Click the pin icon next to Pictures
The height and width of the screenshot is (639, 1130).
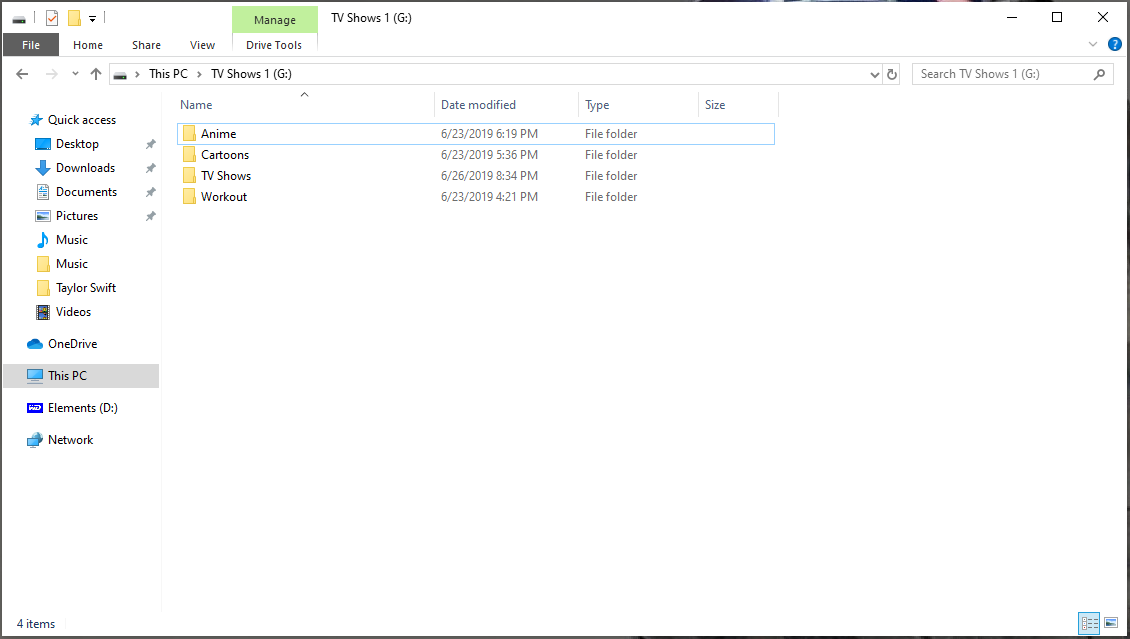coord(151,216)
